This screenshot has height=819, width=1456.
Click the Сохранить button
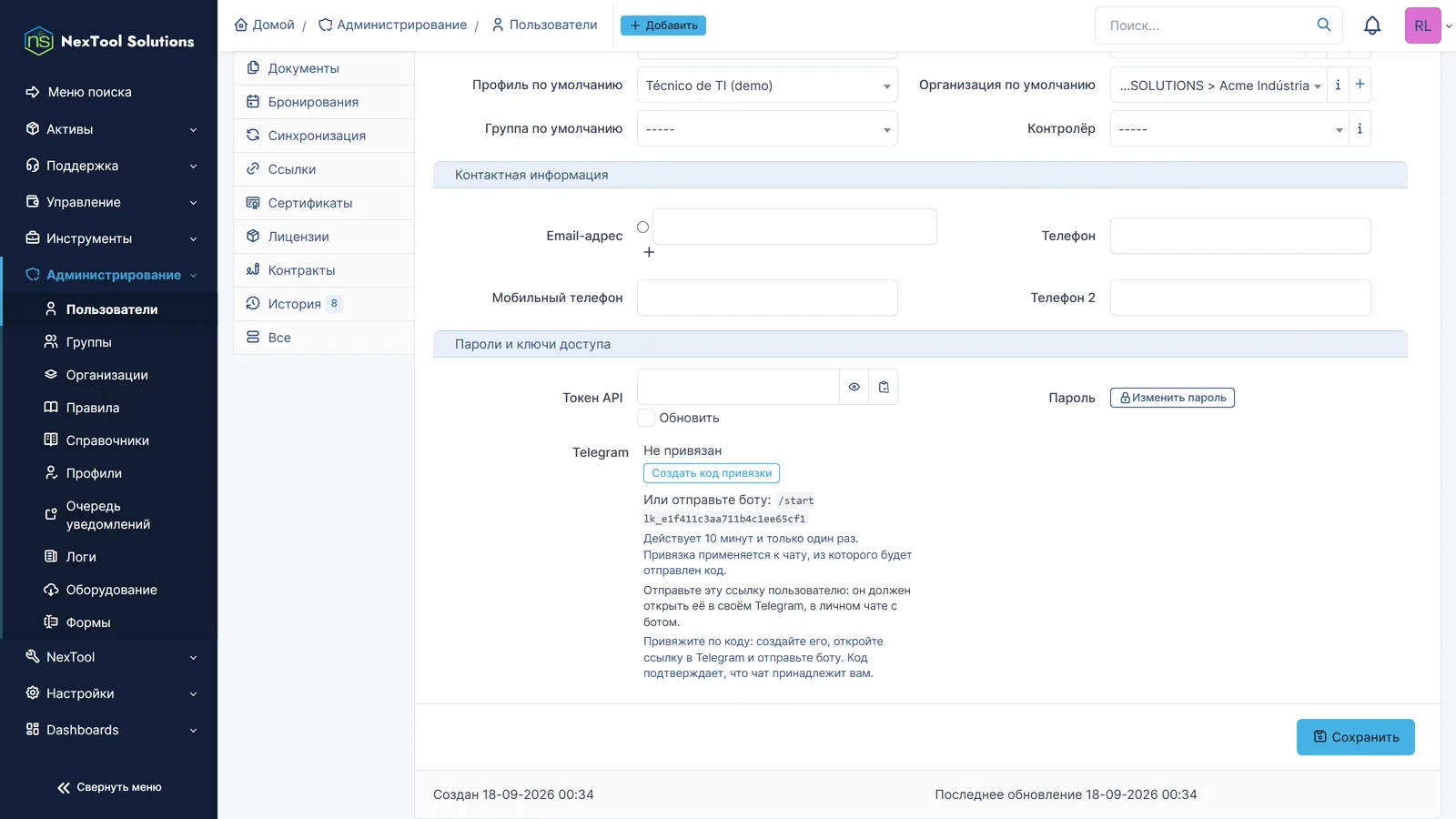[1355, 737]
